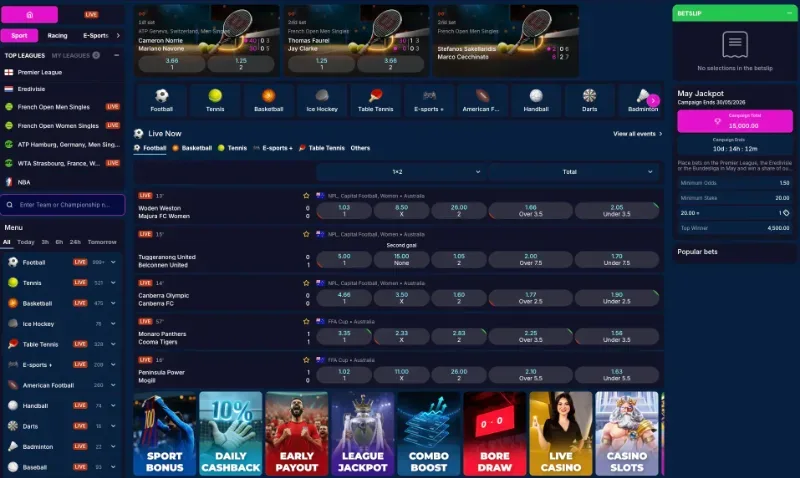Favorite the Woden Weston match star
The image size is (800, 478).
(306, 195)
